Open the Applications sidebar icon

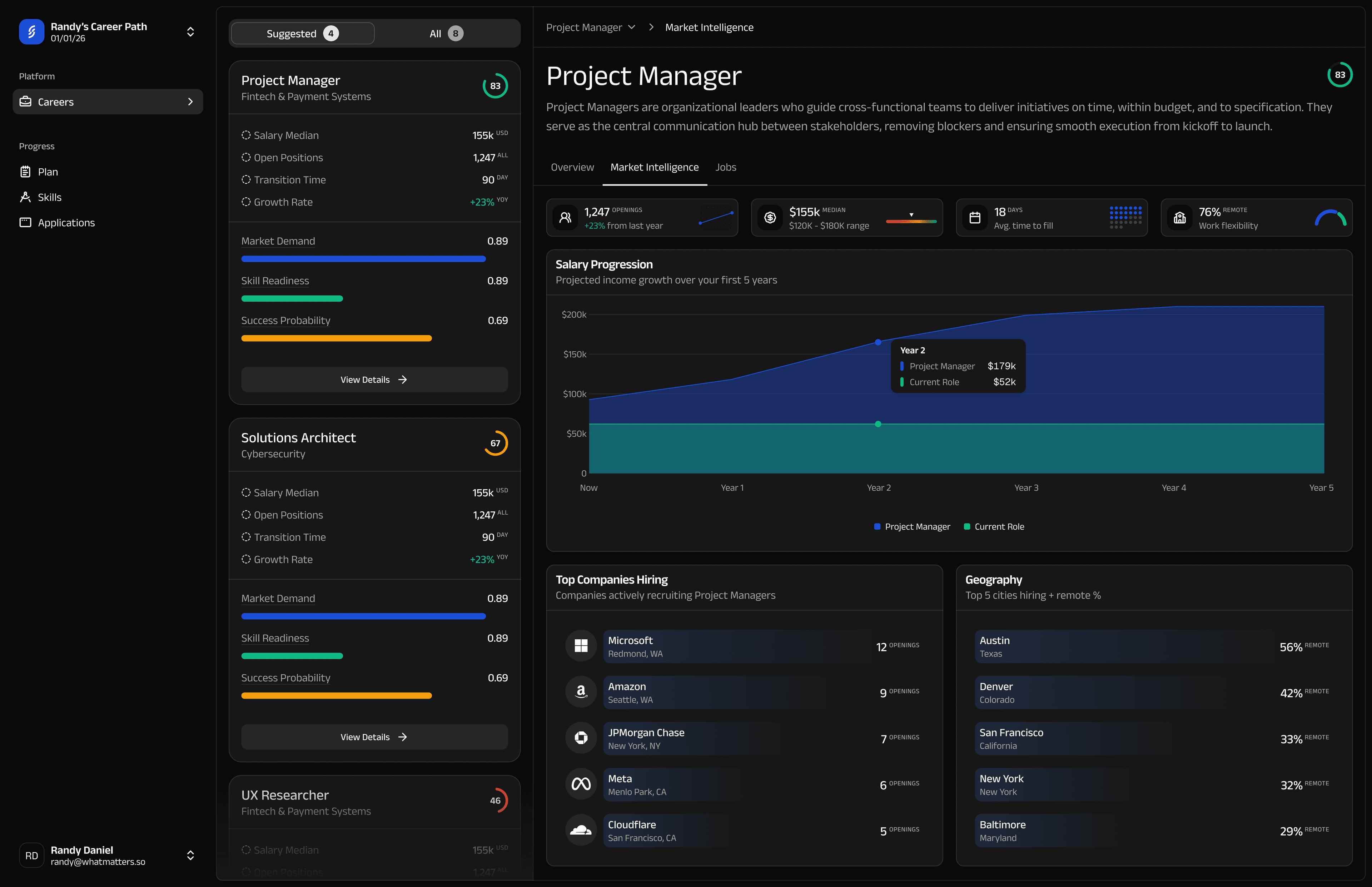25,222
